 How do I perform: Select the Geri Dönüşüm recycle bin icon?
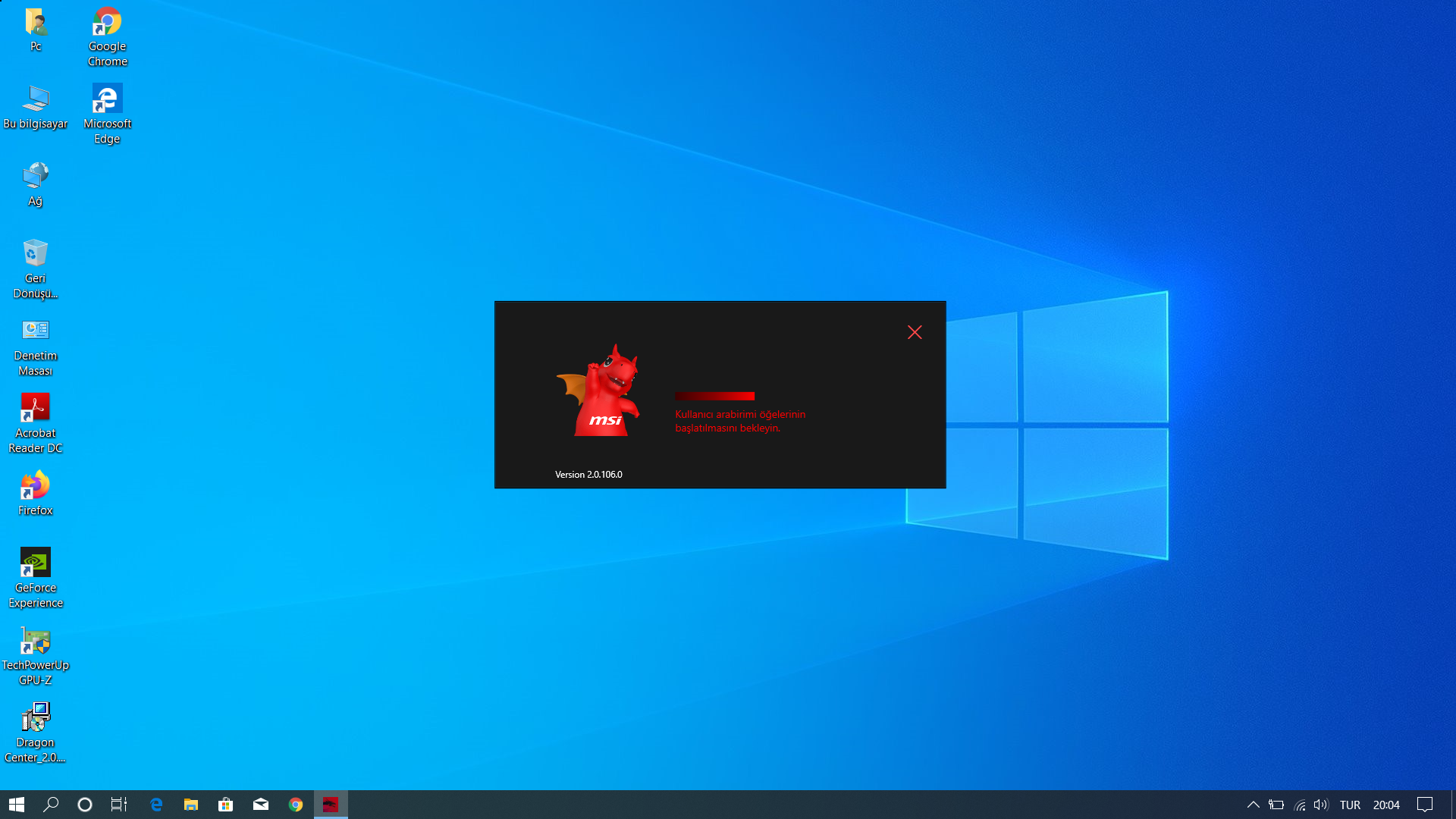coord(36,253)
